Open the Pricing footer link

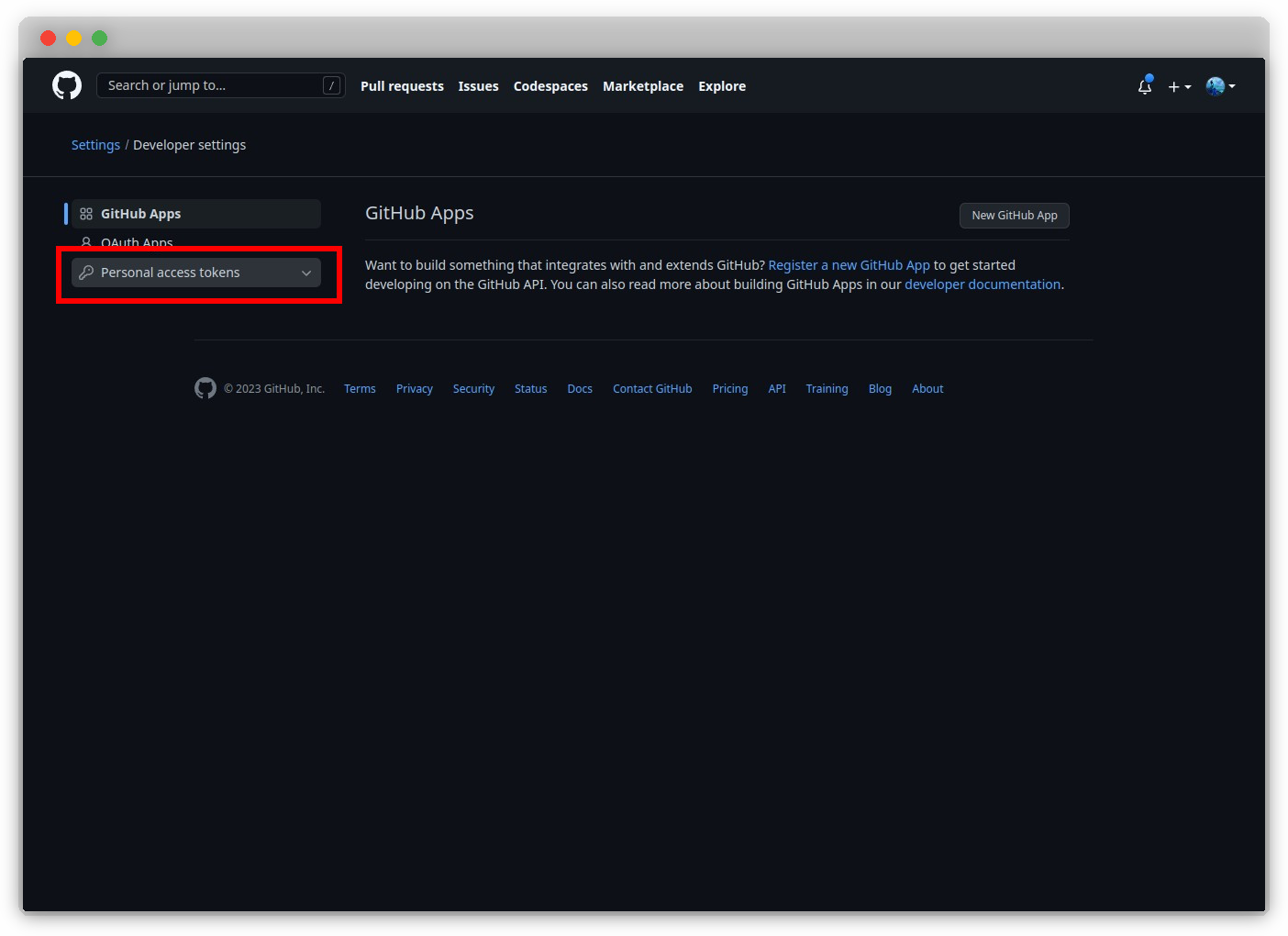(x=730, y=389)
